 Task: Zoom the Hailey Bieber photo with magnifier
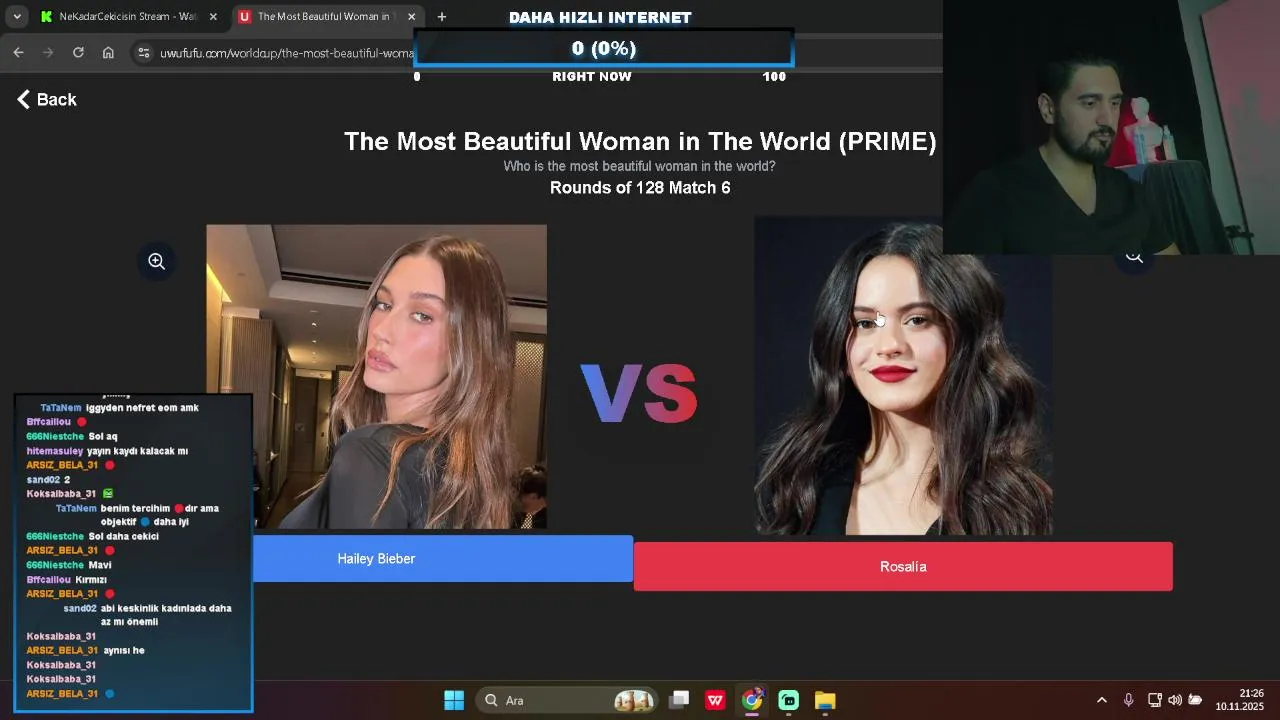tap(157, 261)
